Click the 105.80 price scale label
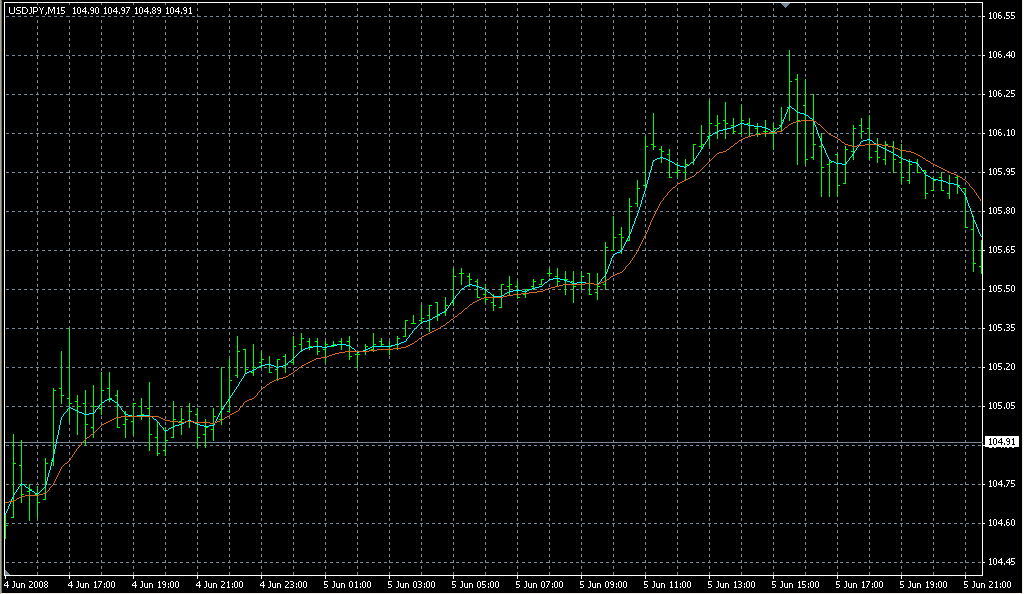Screen dimensions: 1024x594 1002,211
